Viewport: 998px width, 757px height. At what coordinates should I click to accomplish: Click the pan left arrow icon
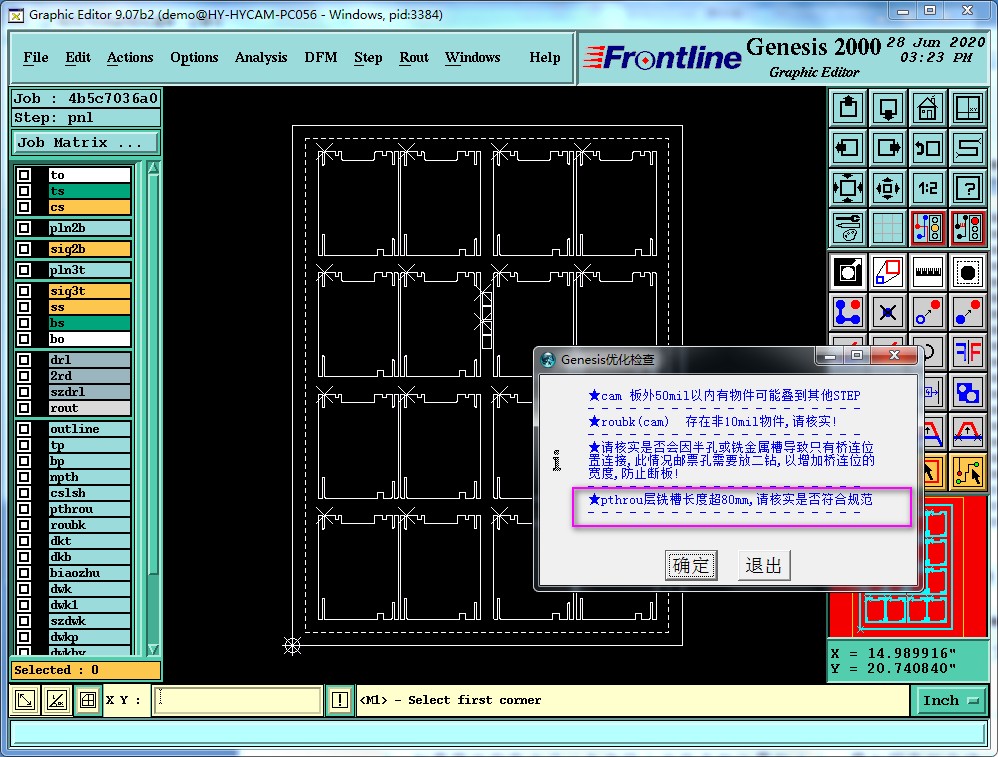848,148
